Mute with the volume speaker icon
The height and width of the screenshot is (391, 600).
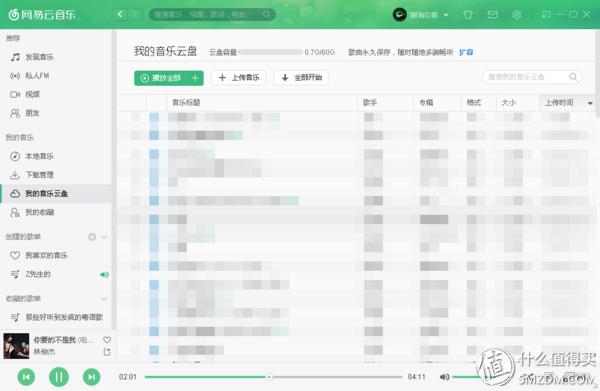(x=444, y=377)
